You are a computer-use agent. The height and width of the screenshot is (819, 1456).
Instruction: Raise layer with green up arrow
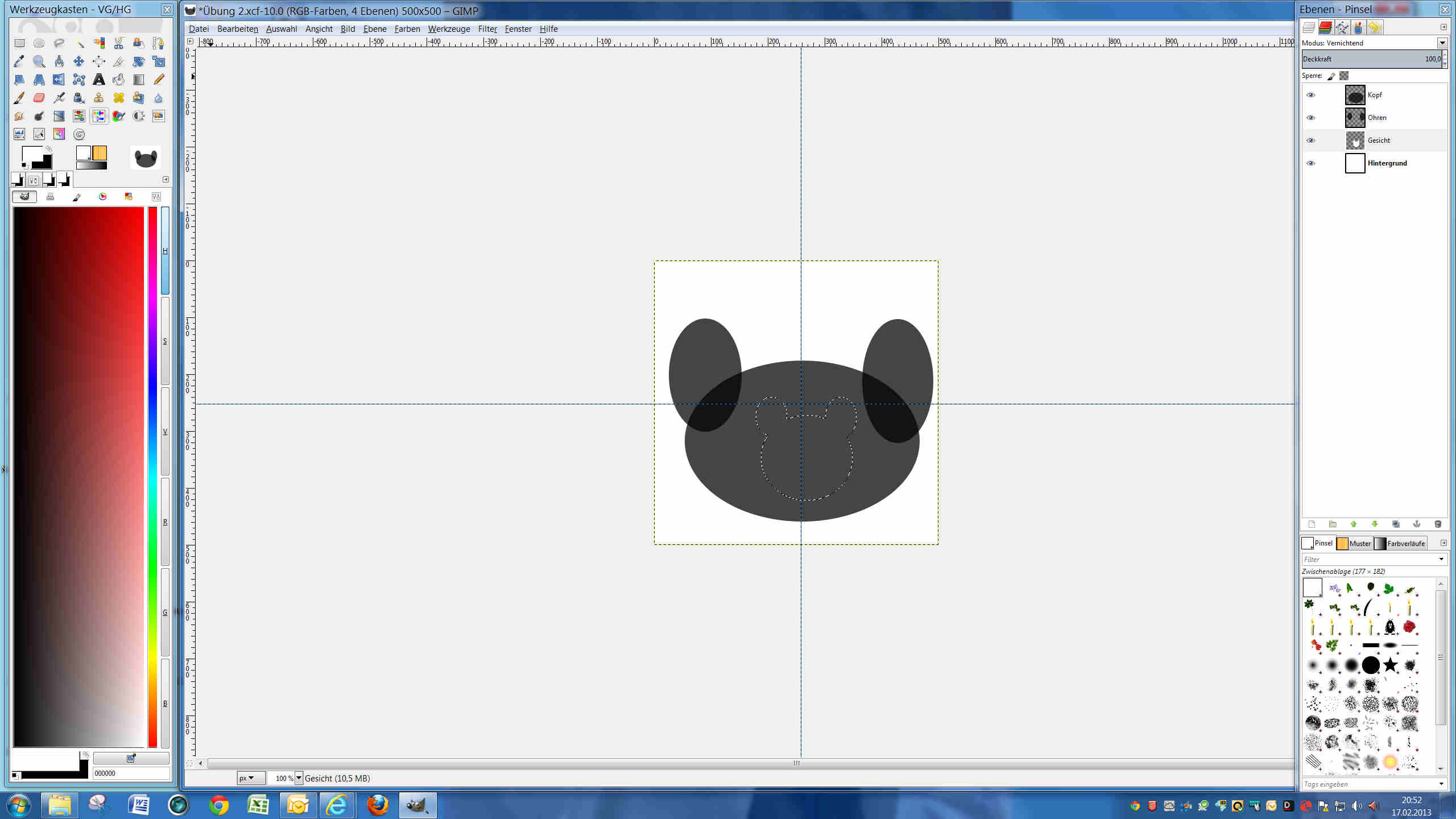1354,524
